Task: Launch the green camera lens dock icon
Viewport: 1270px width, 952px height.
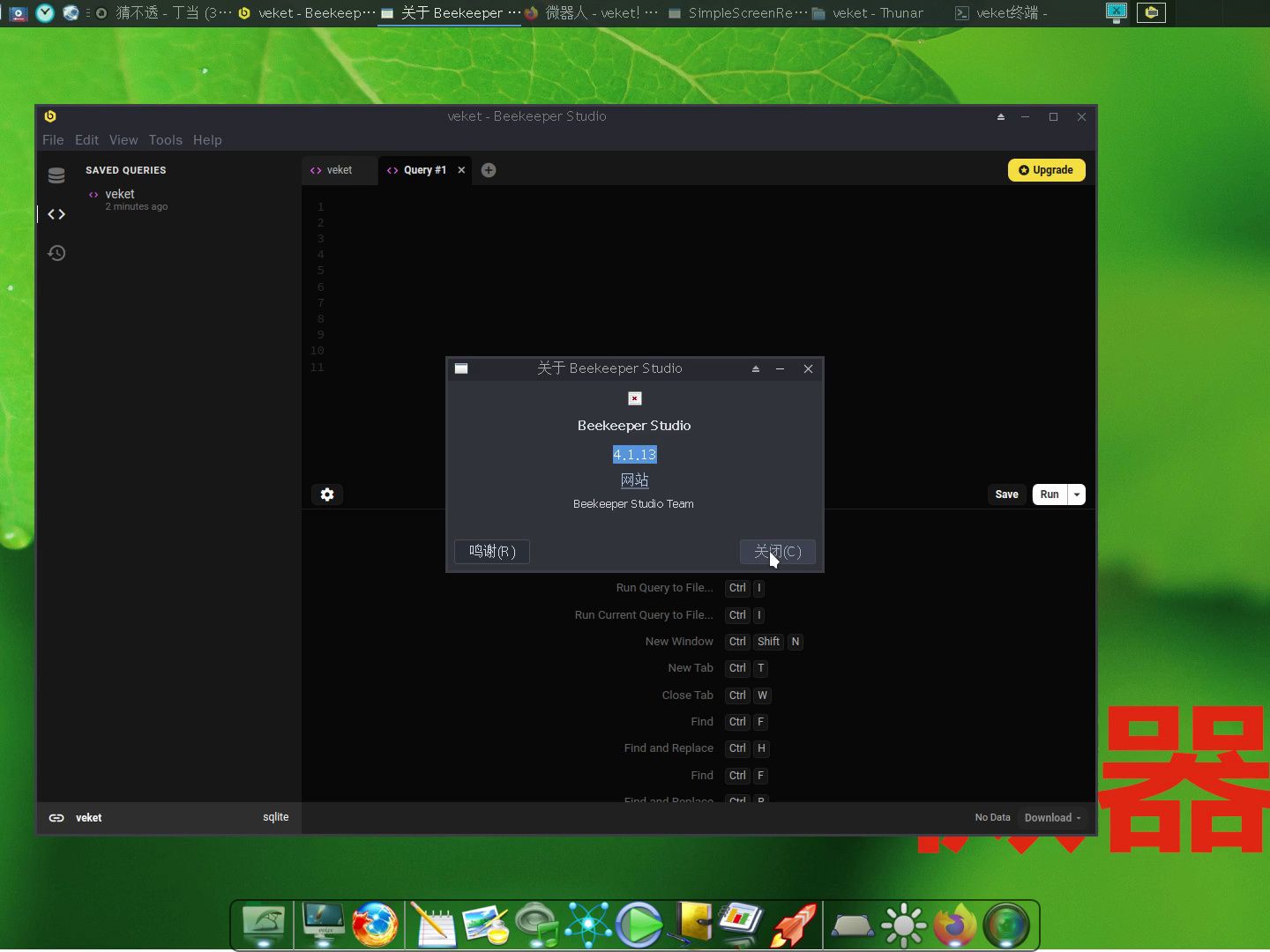Action: [x=1007, y=925]
